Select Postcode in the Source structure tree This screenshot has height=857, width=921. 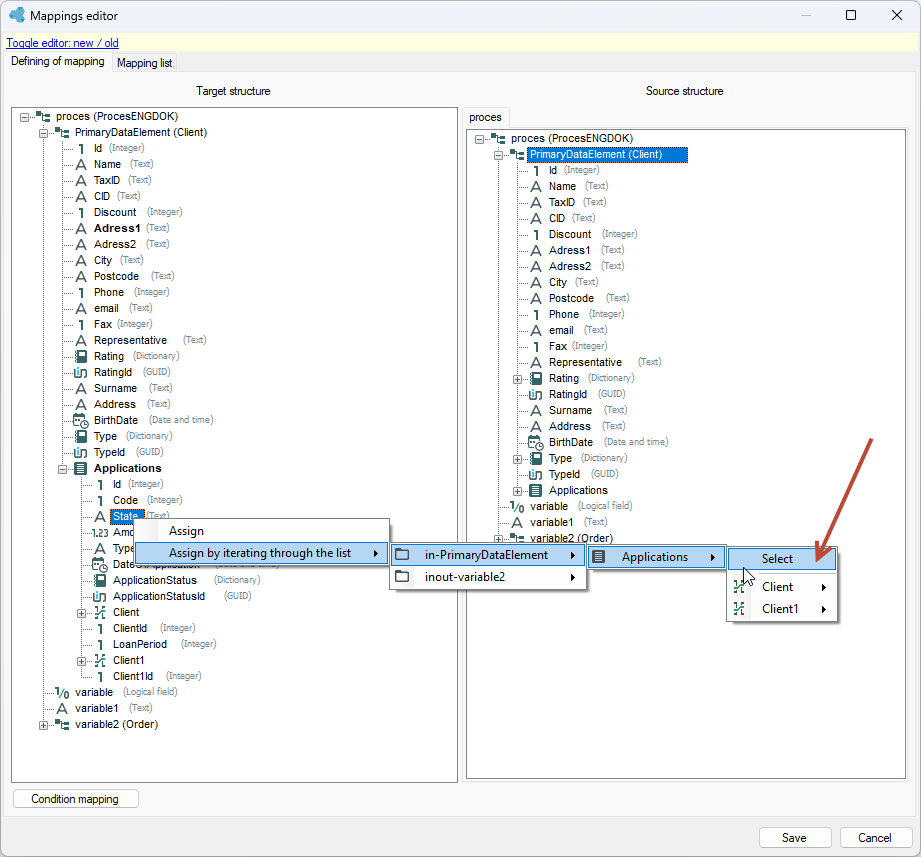coord(572,298)
